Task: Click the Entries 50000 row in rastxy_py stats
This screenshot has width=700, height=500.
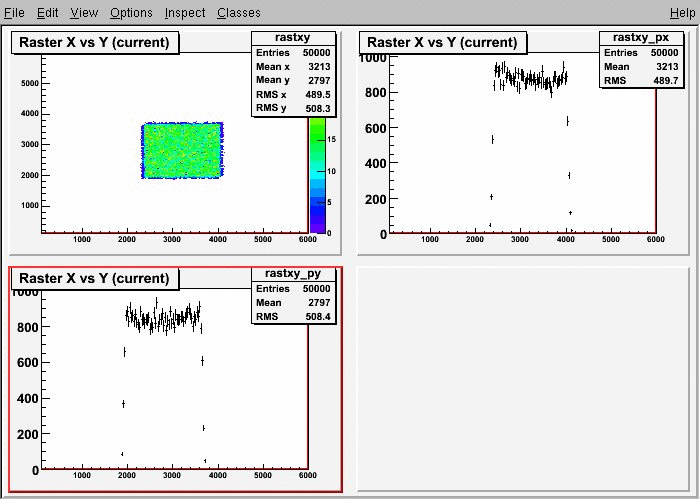Action: click(293, 289)
